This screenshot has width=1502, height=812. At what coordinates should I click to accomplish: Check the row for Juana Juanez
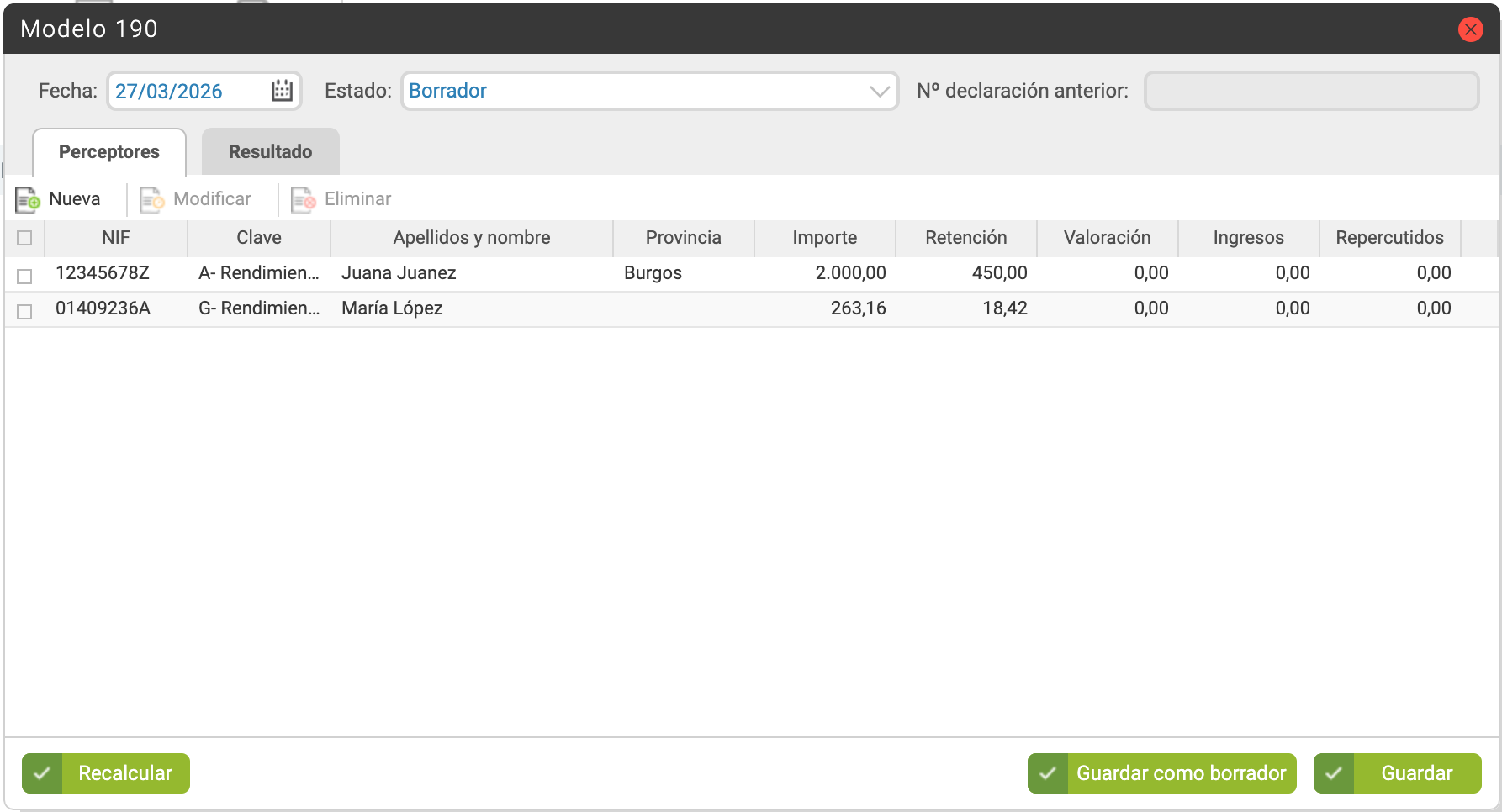(24, 276)
